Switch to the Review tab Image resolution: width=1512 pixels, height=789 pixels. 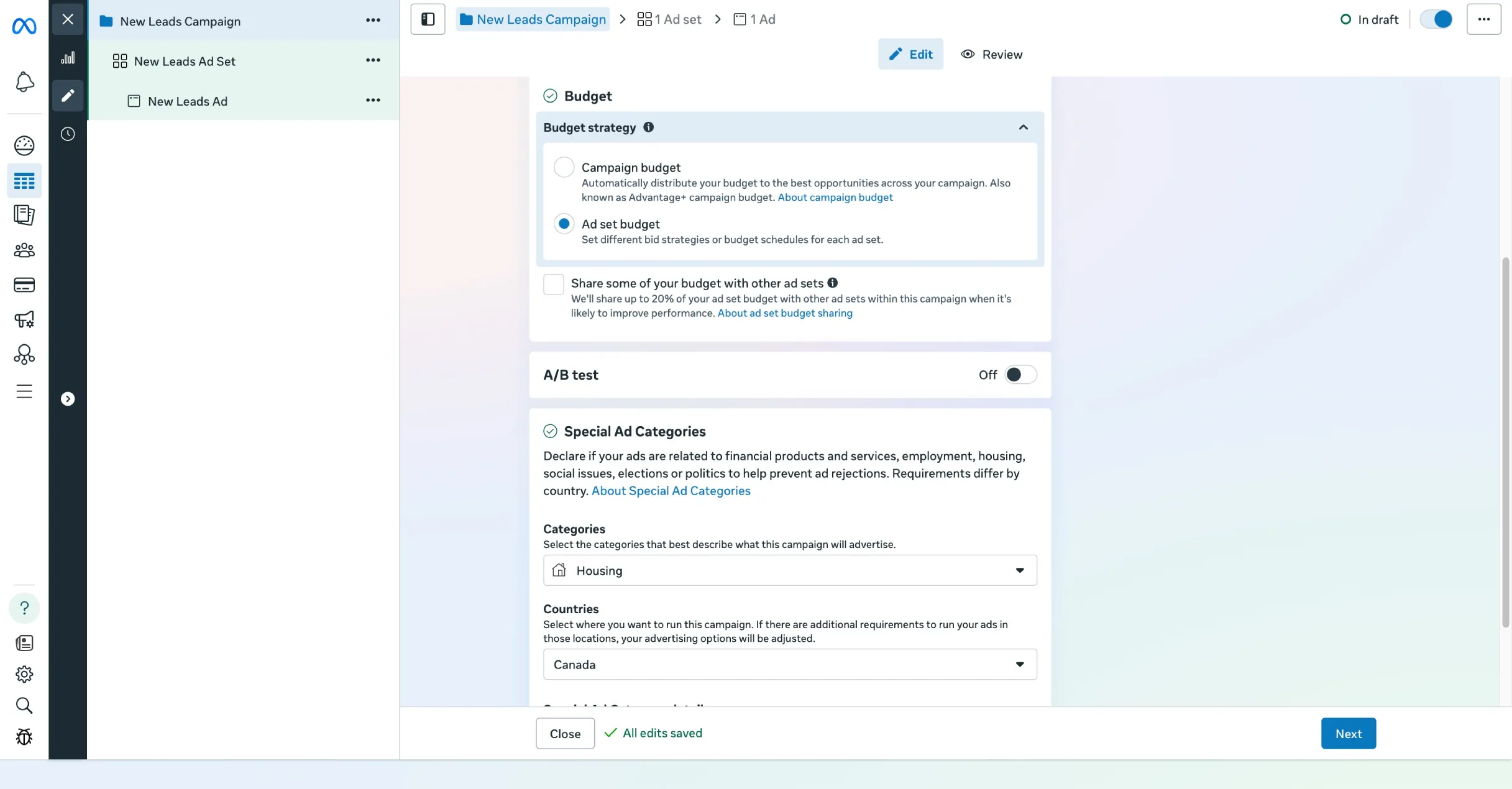[991, 55]
